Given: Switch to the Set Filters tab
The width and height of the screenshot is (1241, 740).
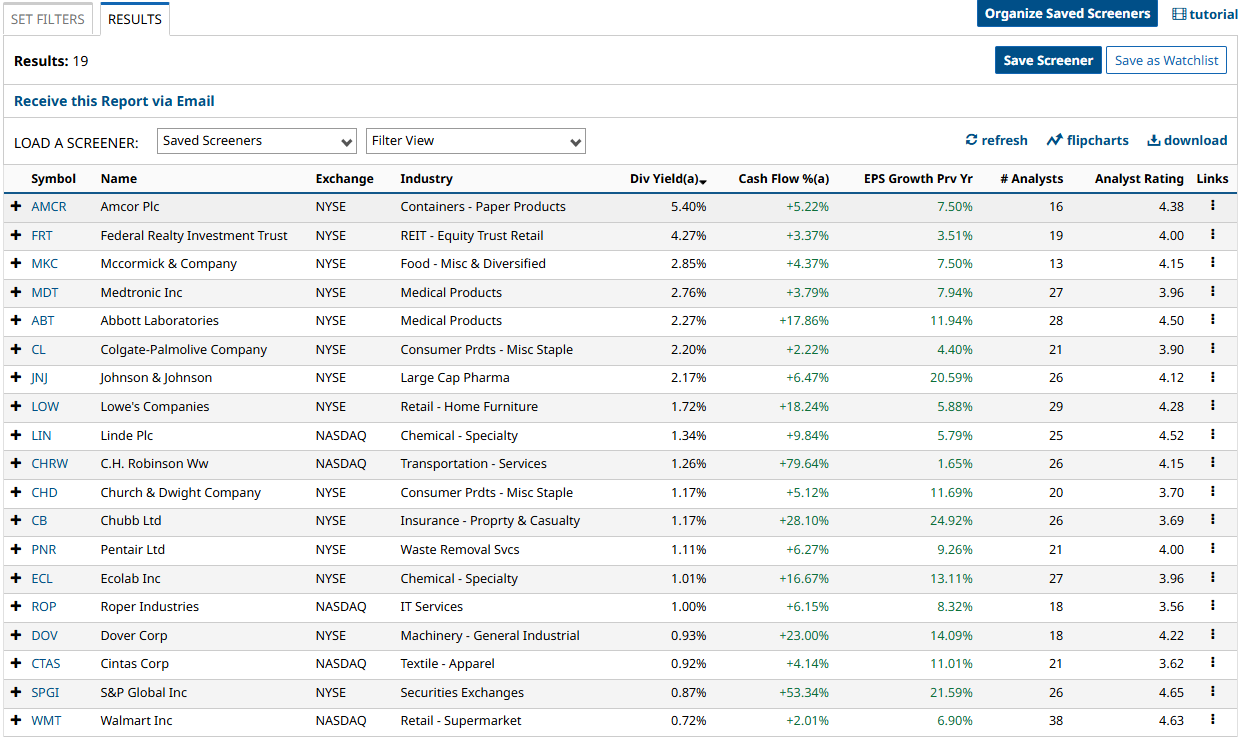Looking at the screenshot, I should [x=48, y=19].
